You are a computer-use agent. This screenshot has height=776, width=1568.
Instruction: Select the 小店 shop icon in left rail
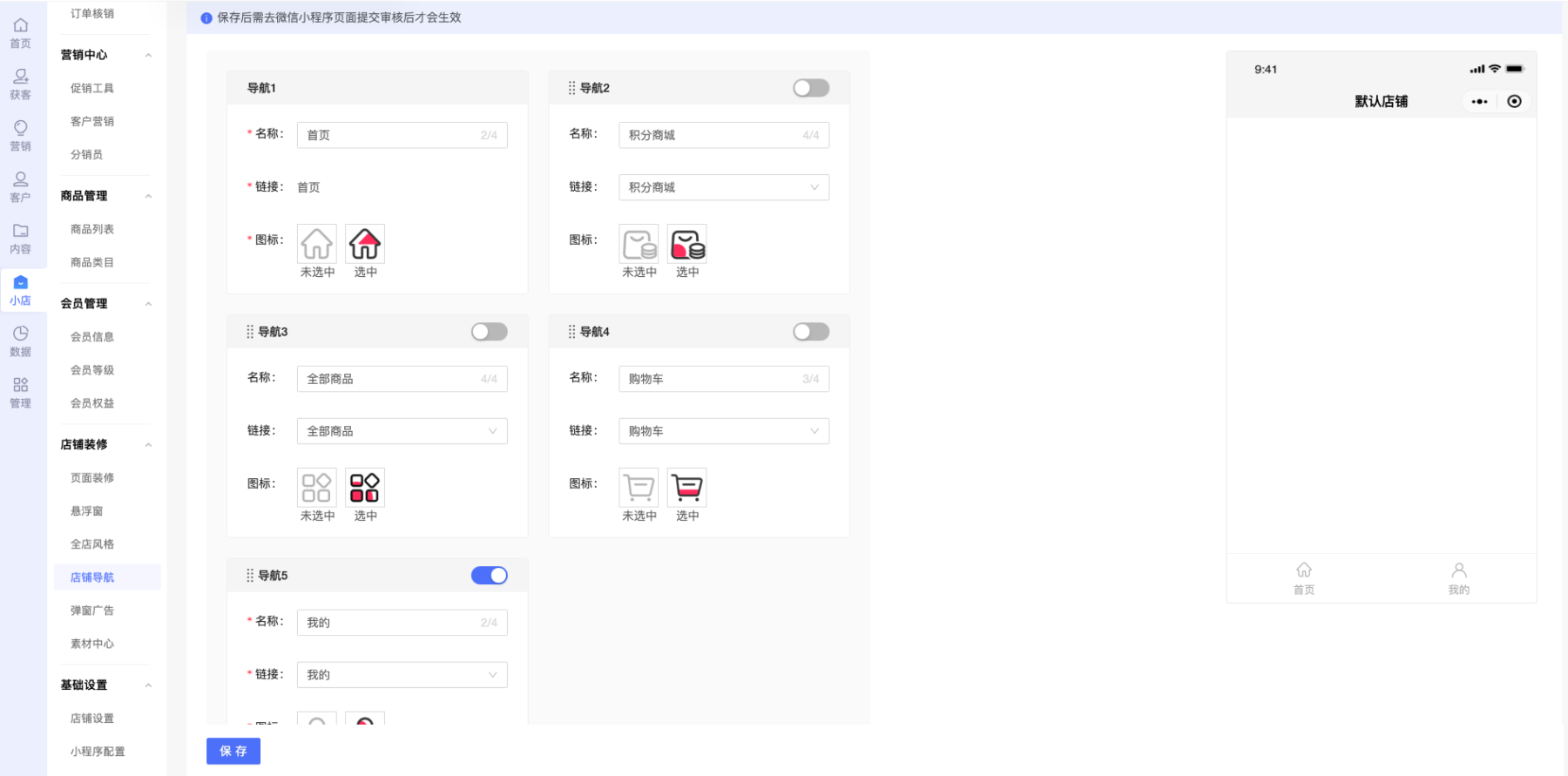(21, 282)
